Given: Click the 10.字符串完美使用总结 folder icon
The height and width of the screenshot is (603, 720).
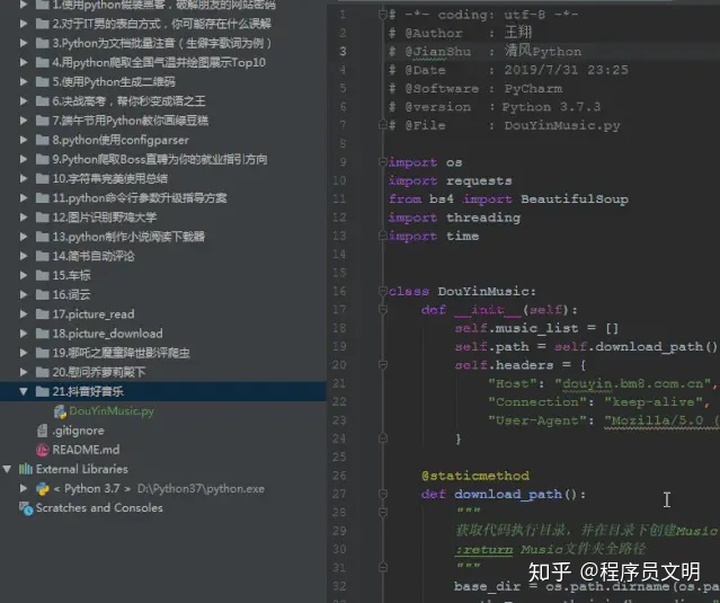Looking at the screenshot, I should [42, 178].
